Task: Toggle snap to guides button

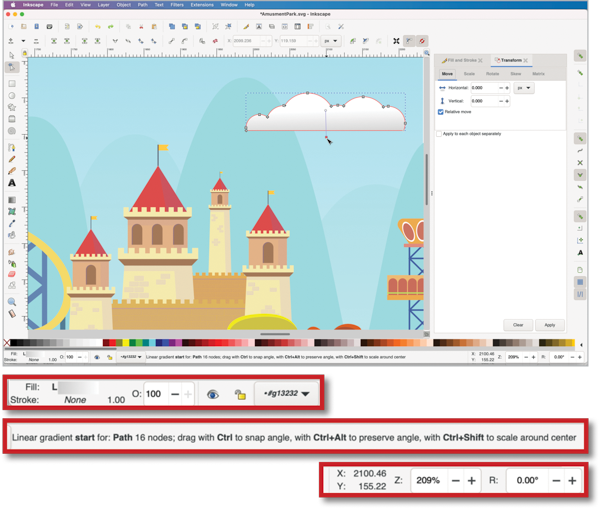Action: coord(580,294)
